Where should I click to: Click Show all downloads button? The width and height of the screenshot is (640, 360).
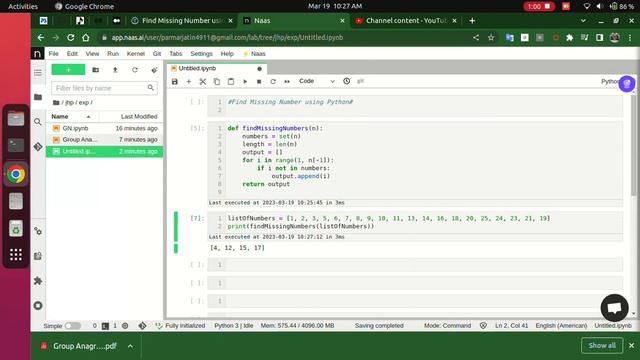coord(602,345)
